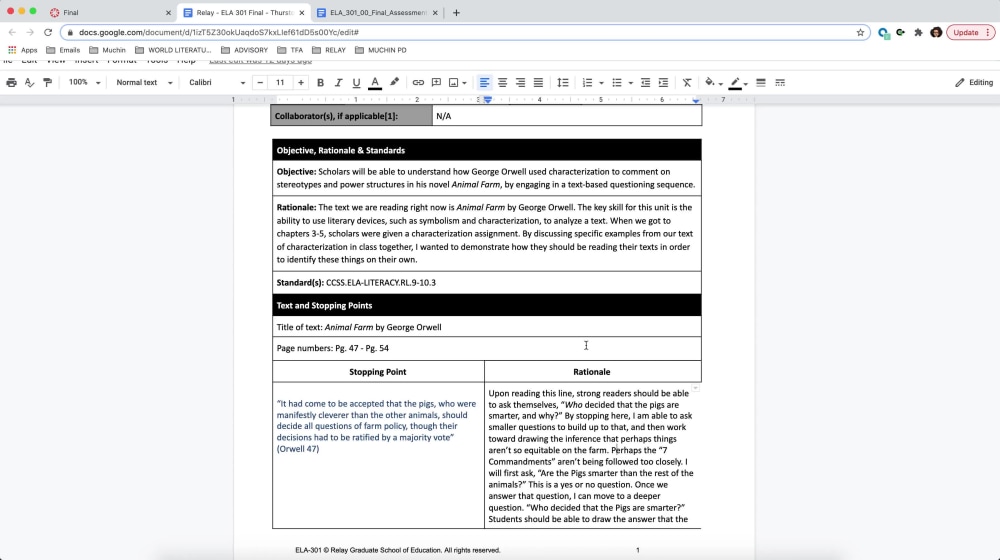Screen dimensions: 1000x560
Task: Increase the indent
Action: [663, 82]
